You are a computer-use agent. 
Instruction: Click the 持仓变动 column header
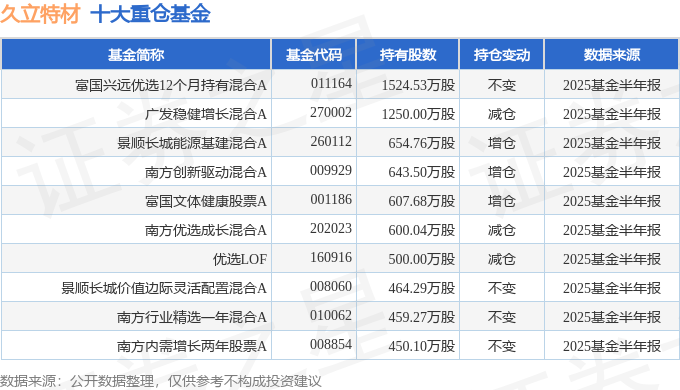point(502,55)
